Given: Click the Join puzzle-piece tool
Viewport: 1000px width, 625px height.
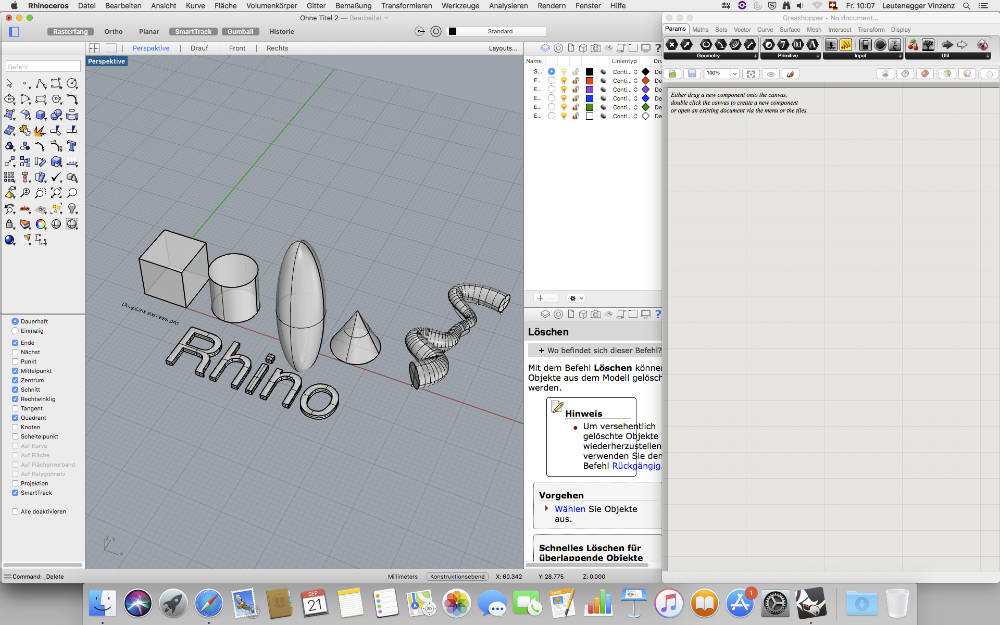Looking at the screenshot, I should tap(26, 131).
